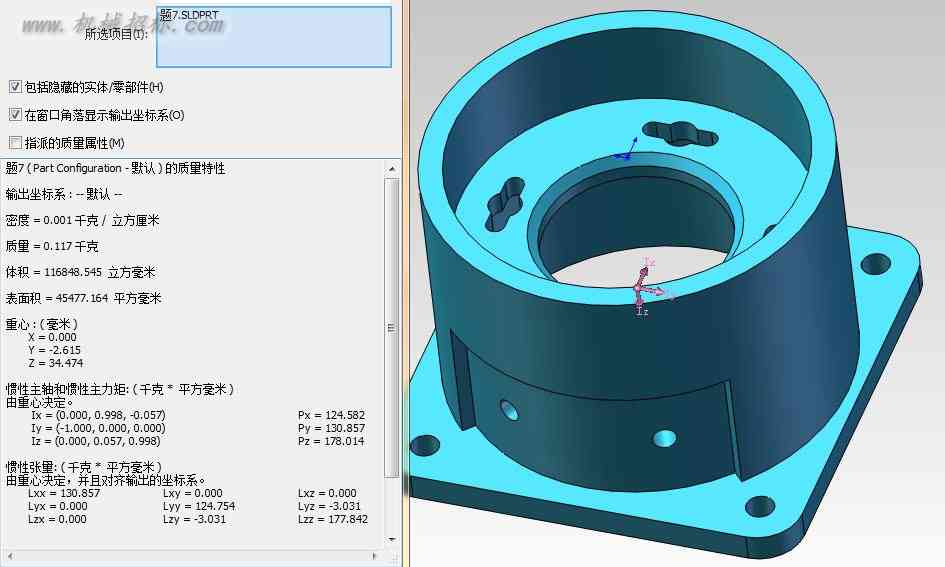
Task: Select the keyhole slot on the left
Action: (x=504, y=205)
